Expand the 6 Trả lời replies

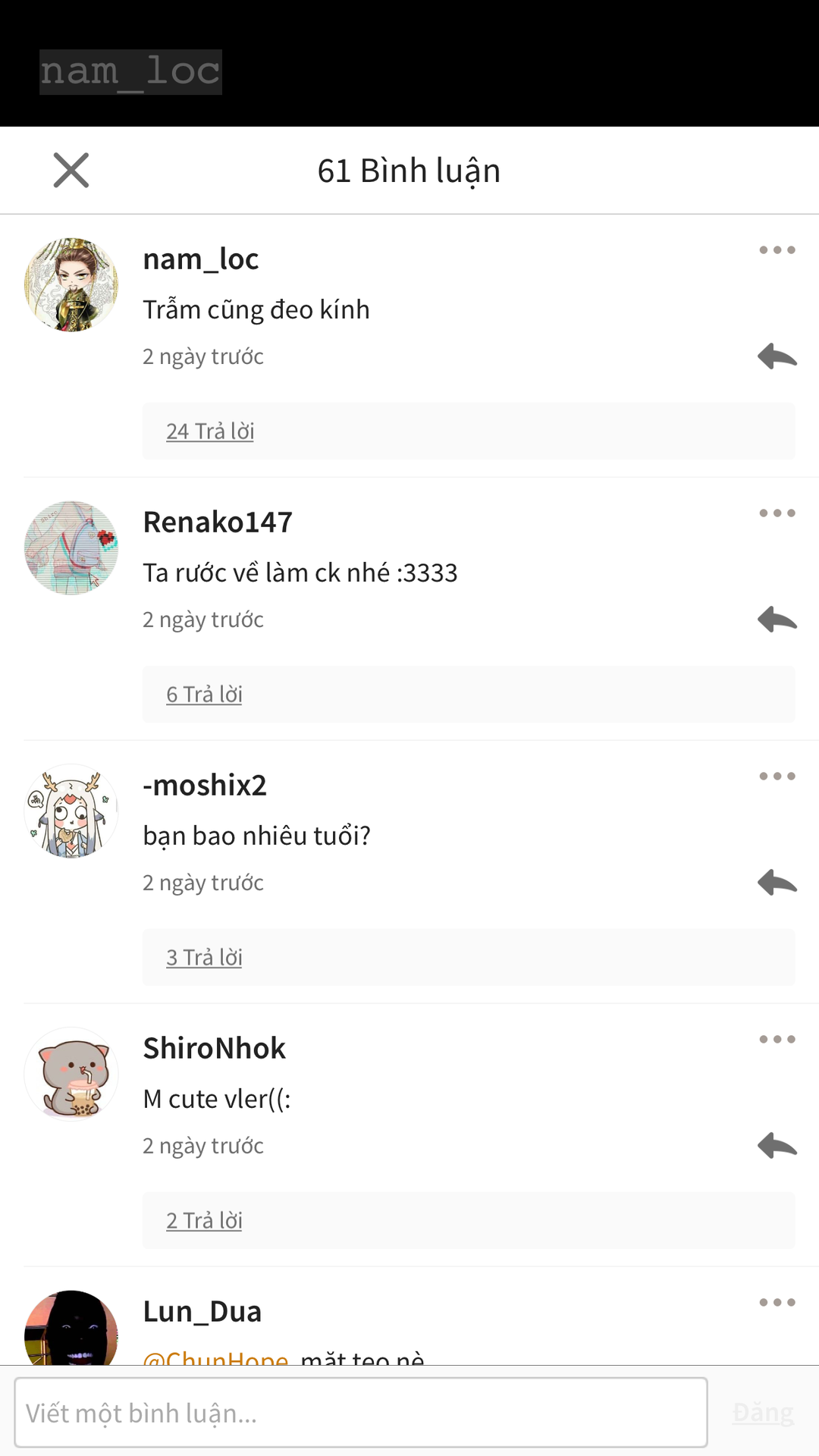tap(204, 694)
